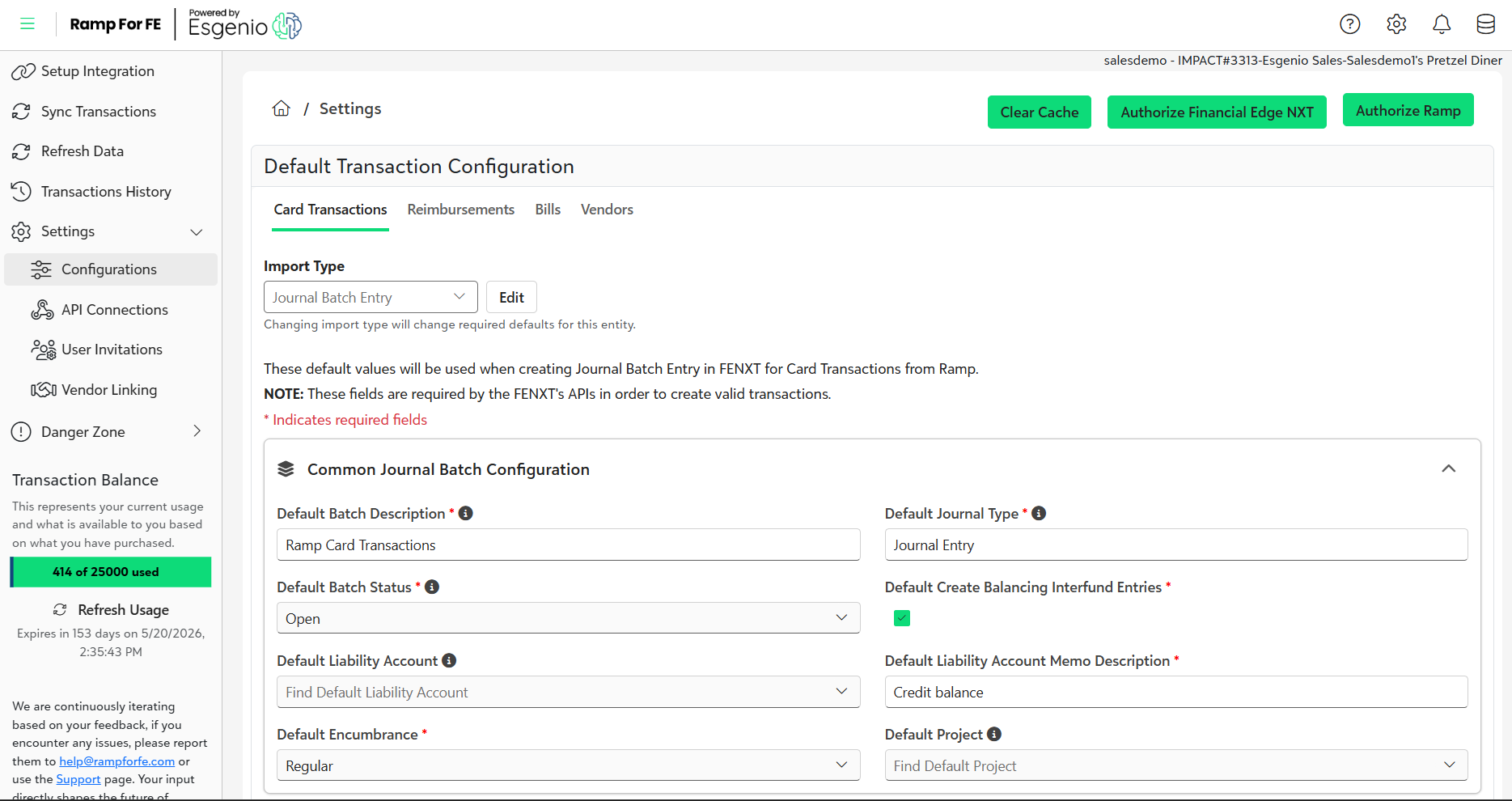Click the layers icon beside Common Journal Batch Configuration
Image resolution: width=1512 pixels, height=801 pixels.
tap(286, 469)
